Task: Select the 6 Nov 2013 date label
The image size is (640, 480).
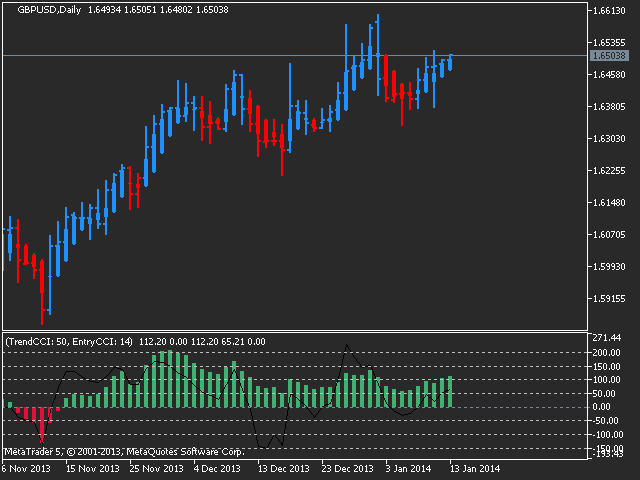Action: coord(27,468)
